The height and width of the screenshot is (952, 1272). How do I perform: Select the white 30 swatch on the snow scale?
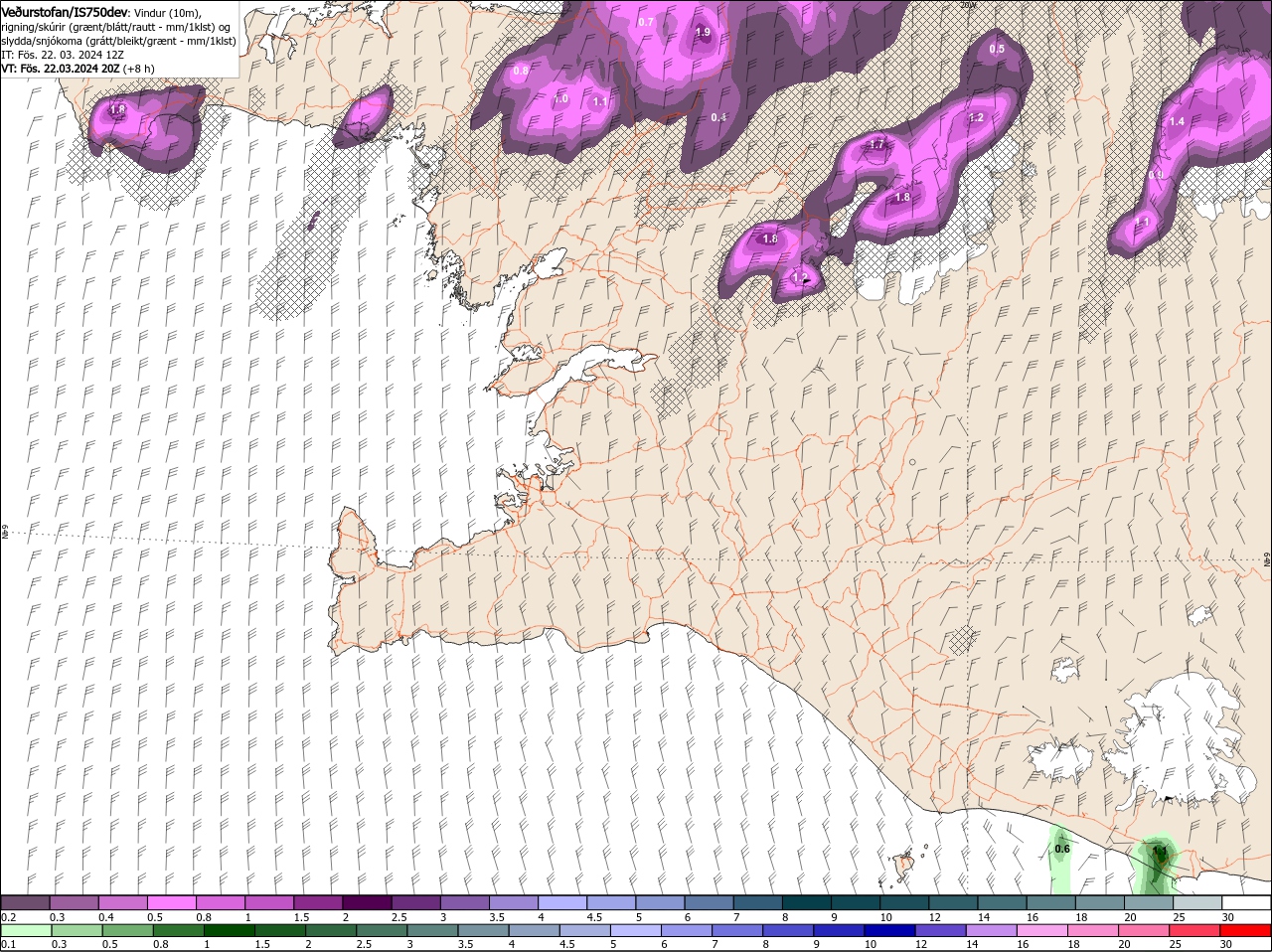coord(1246,902)
